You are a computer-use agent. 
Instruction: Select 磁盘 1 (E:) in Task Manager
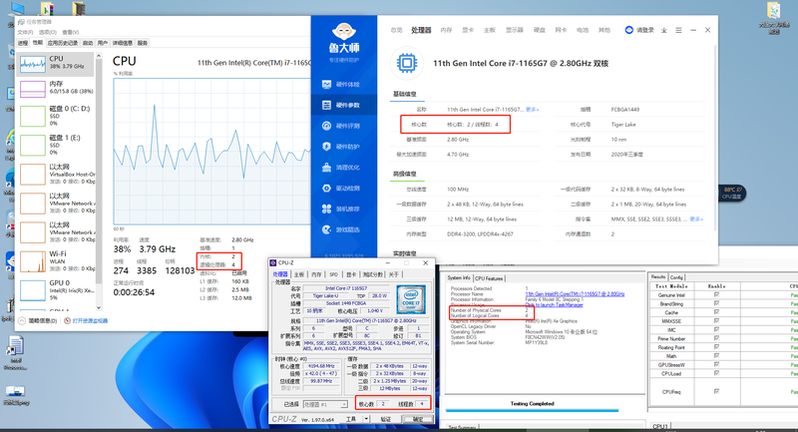click(x=56, y=145)
